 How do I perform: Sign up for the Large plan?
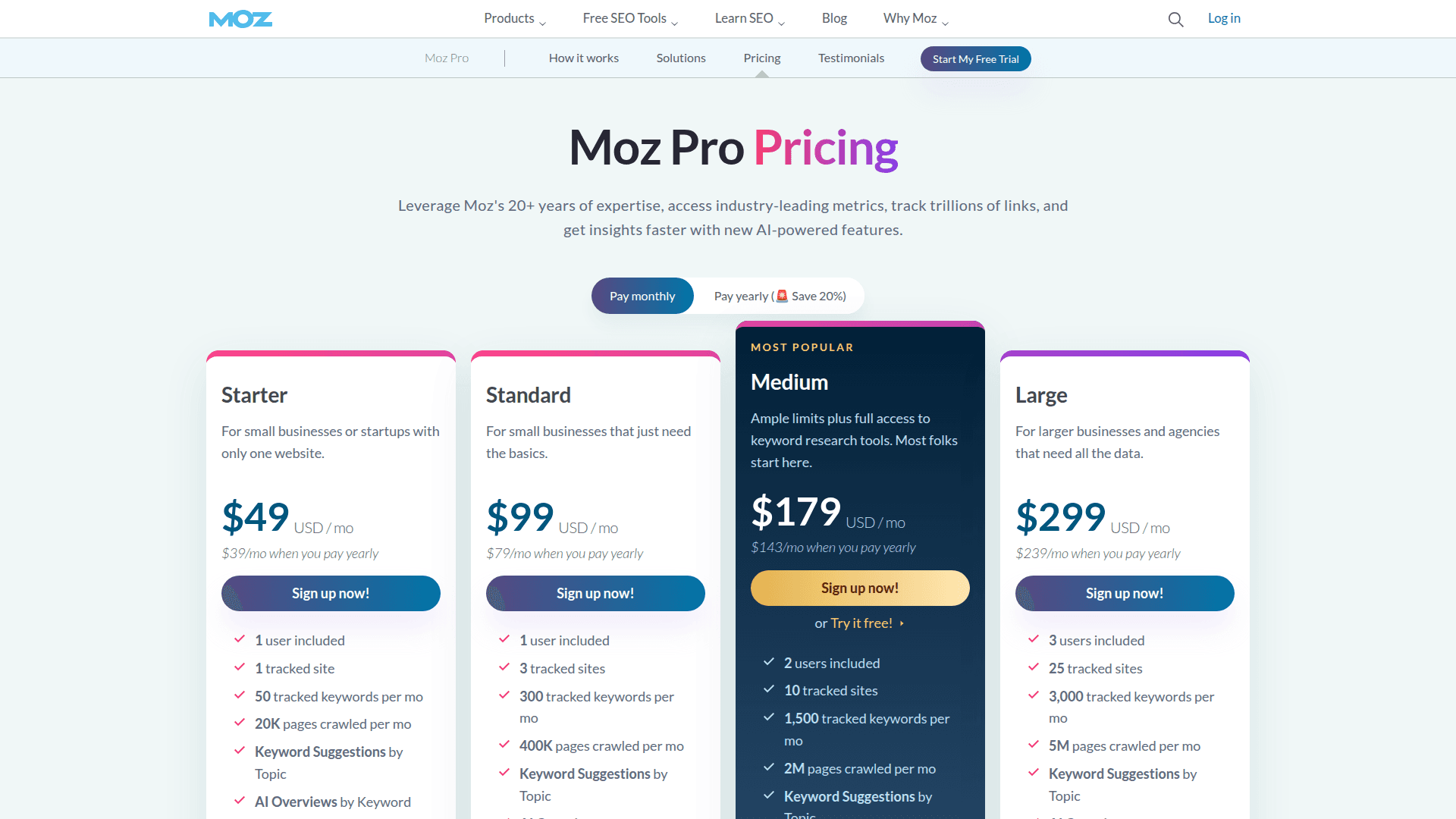(x=1125, y=593)
